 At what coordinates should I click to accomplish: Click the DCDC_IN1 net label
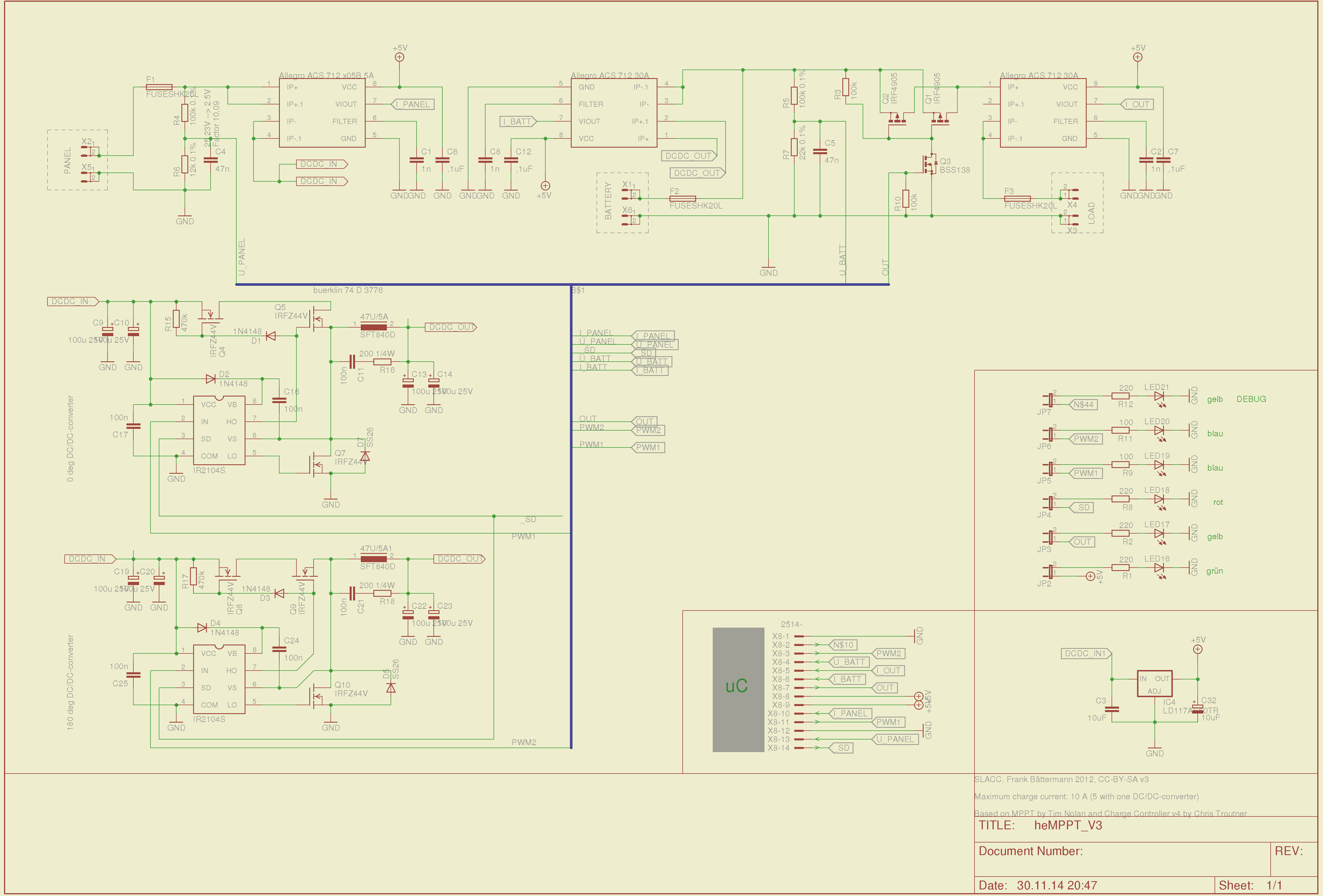(x=1087, y=653)
